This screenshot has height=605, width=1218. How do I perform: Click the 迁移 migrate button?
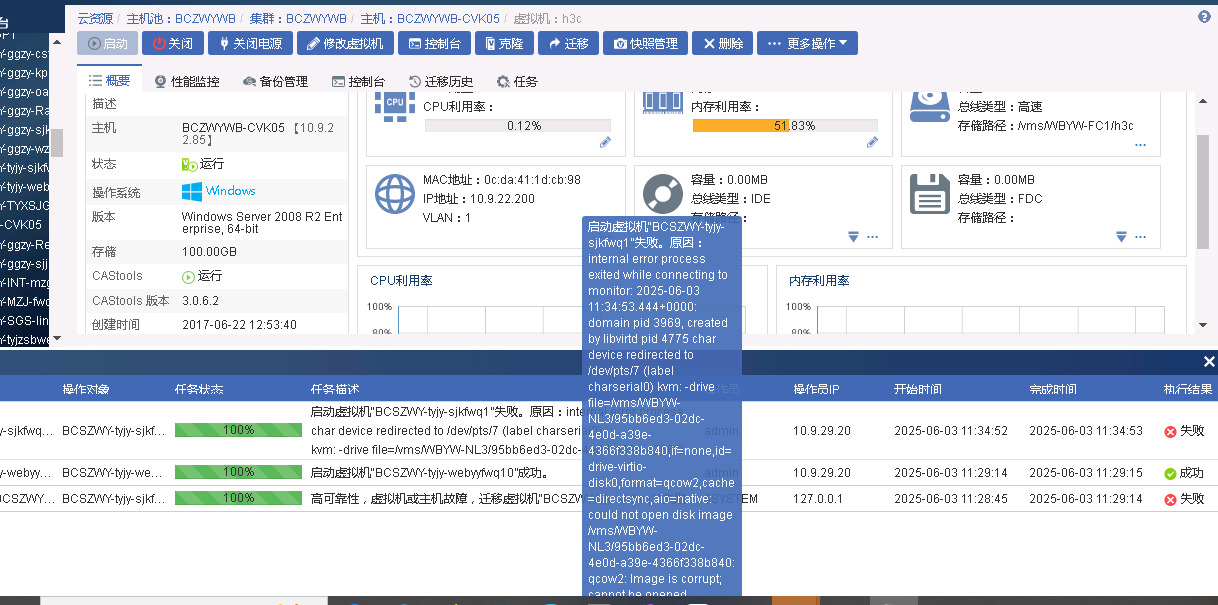tap(569, 43)
